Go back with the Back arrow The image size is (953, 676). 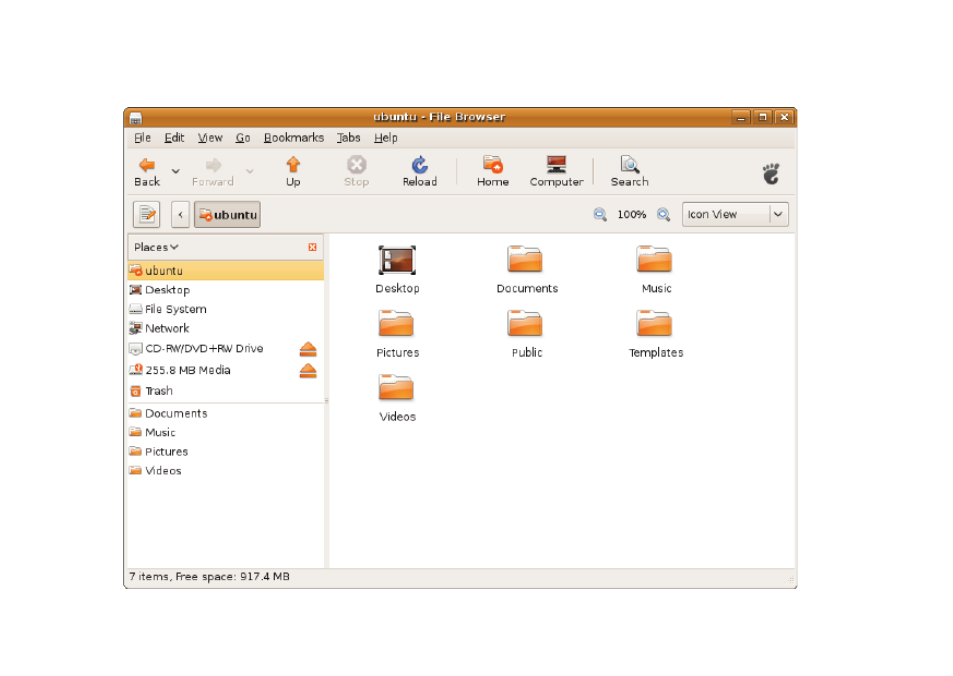click(146, 172)
